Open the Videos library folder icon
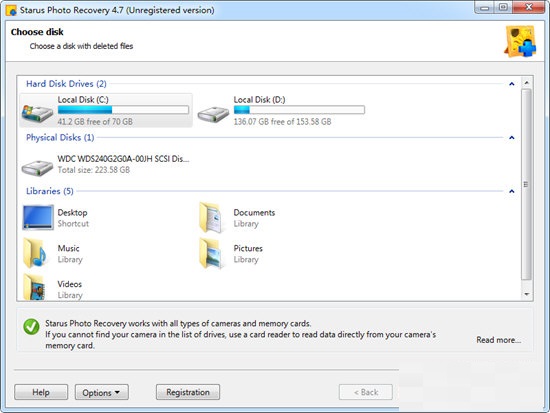 coord(34,288)
